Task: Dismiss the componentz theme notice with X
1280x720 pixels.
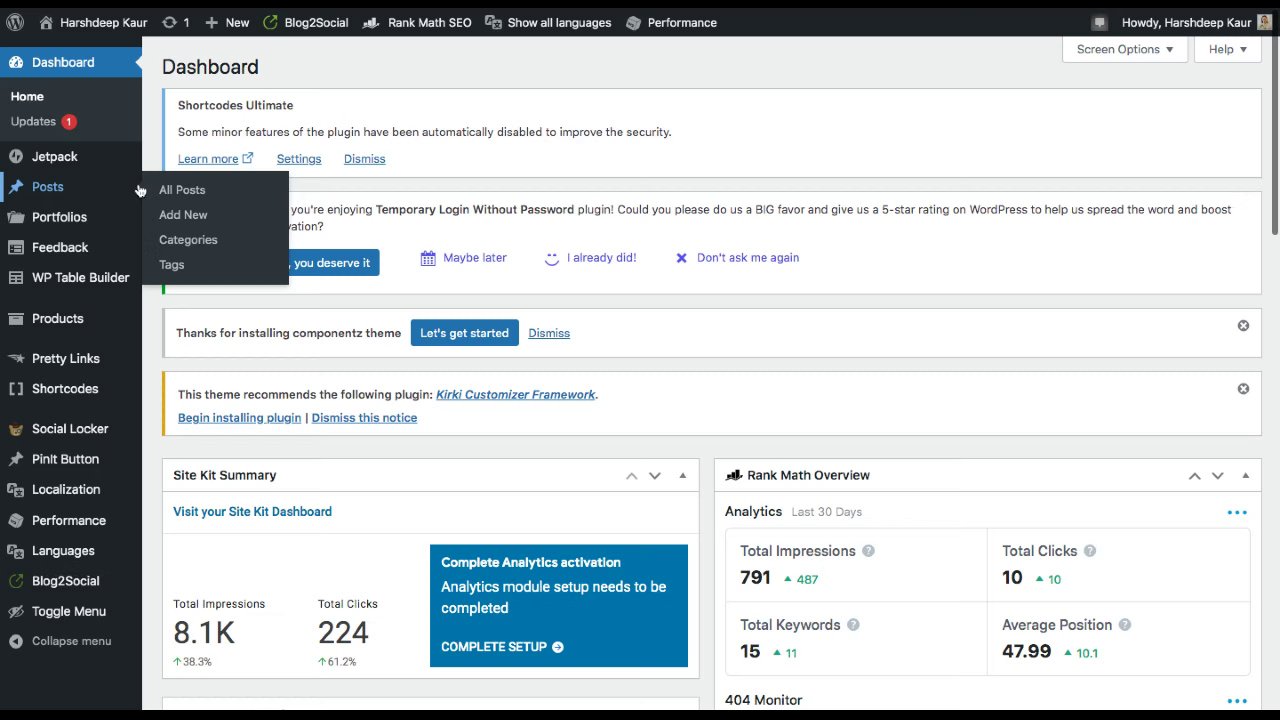Action: [1243, 325]
